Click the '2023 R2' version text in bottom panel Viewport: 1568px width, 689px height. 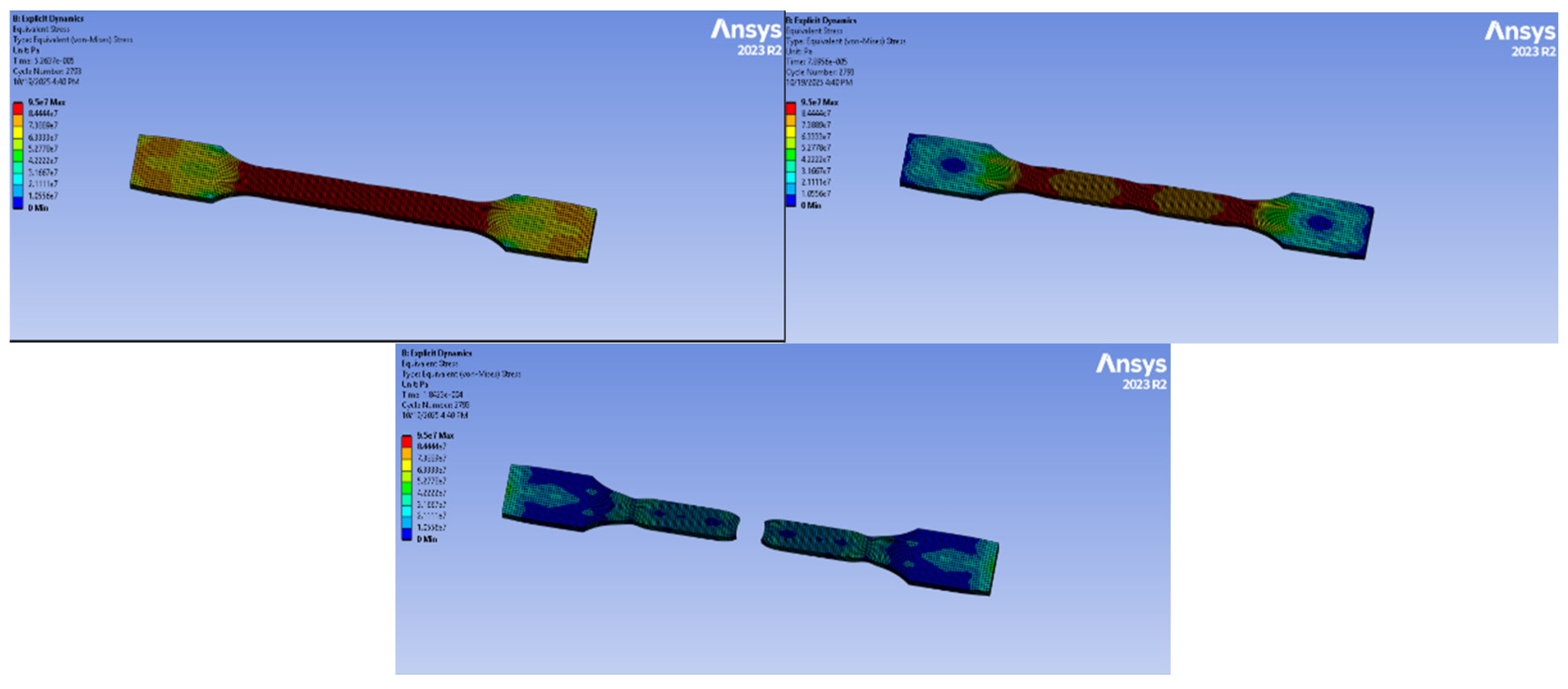point(1144,385)
